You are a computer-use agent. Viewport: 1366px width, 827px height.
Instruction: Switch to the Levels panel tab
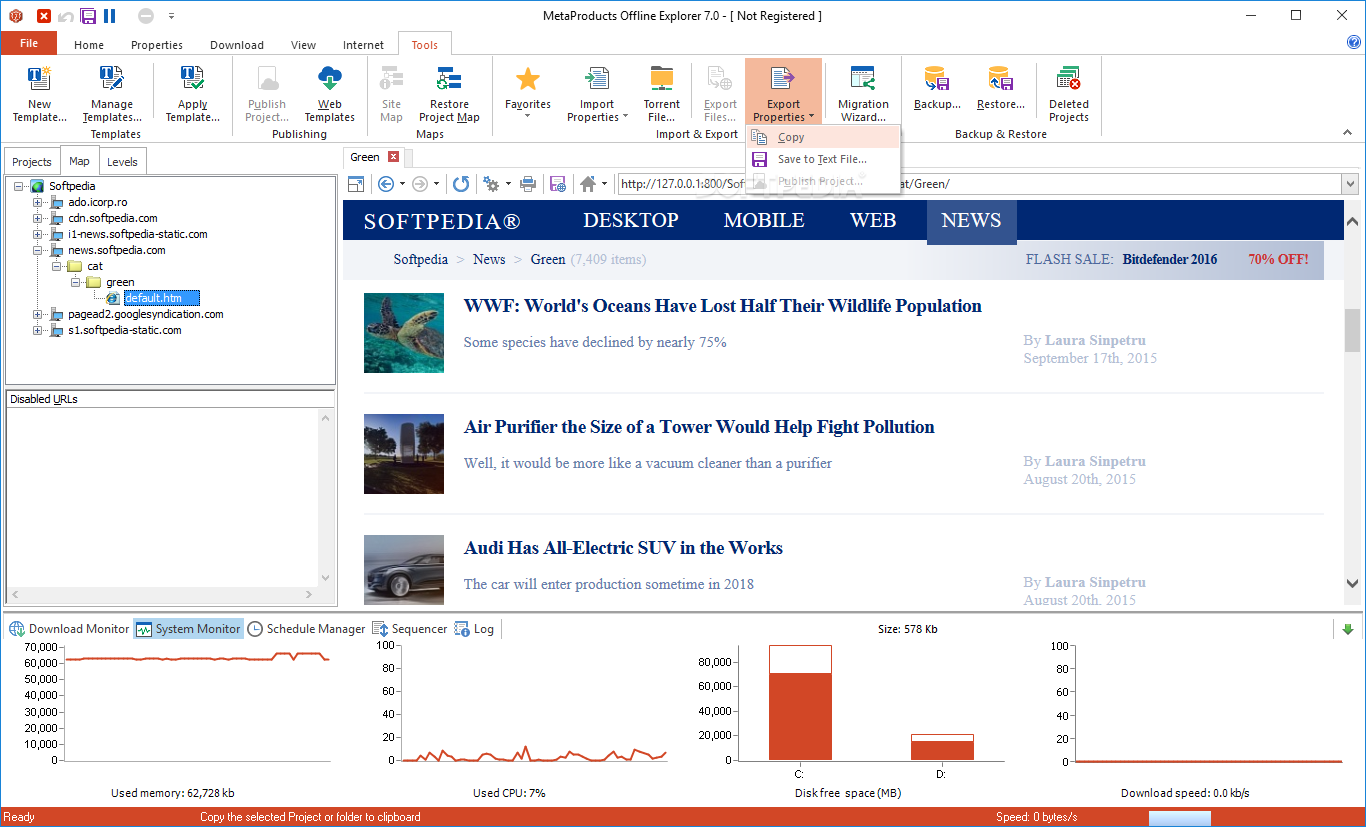(122, 161)
